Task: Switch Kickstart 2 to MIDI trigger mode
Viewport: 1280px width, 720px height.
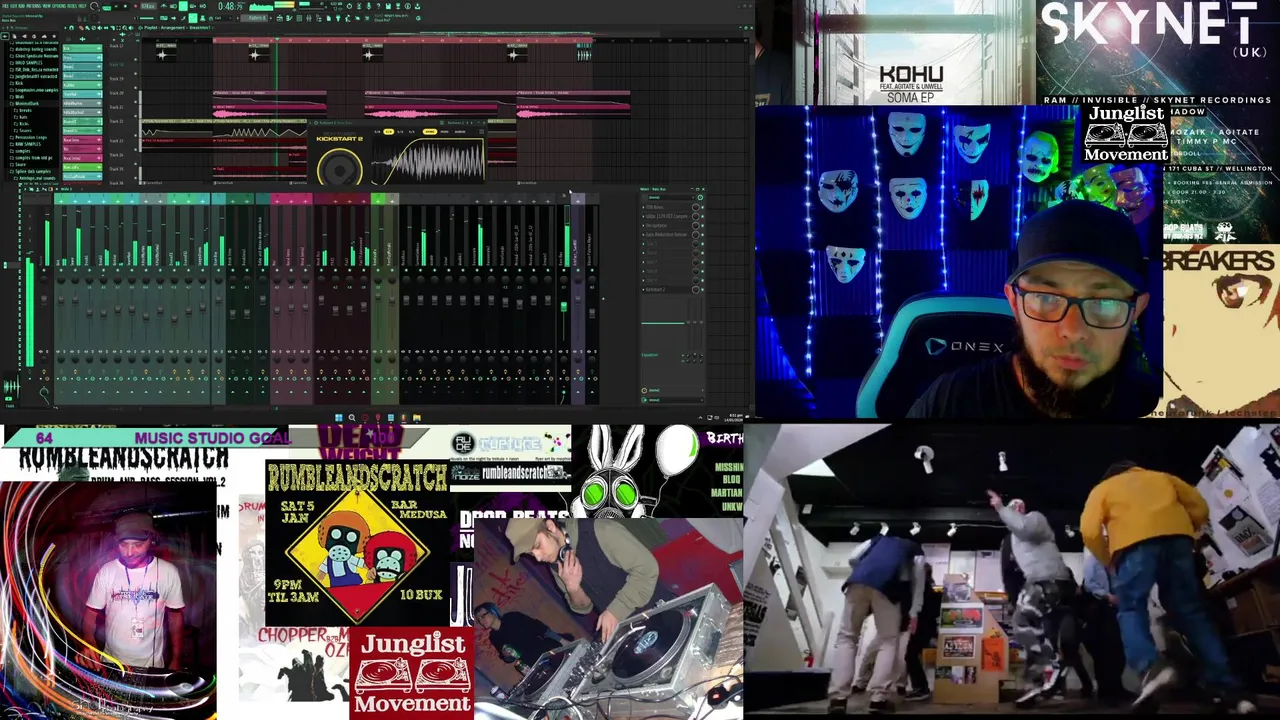Action: pos(445,132)
